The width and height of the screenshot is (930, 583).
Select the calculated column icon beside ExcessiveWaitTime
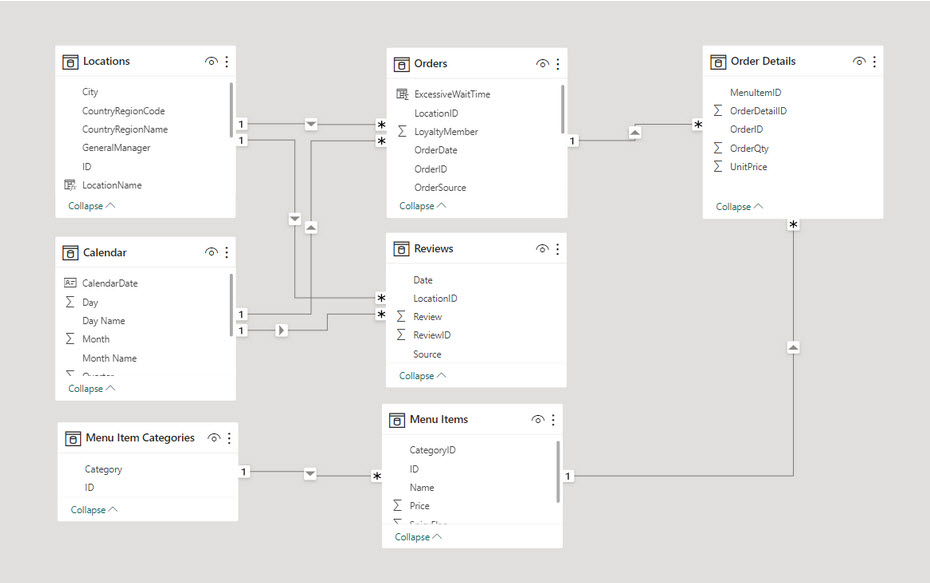coord(402,94)
